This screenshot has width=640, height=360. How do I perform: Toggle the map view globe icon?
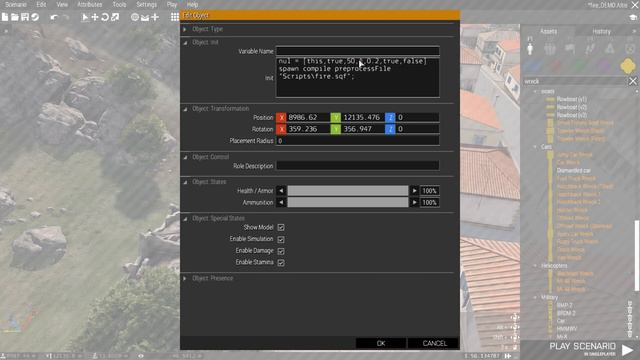(135, 17)
